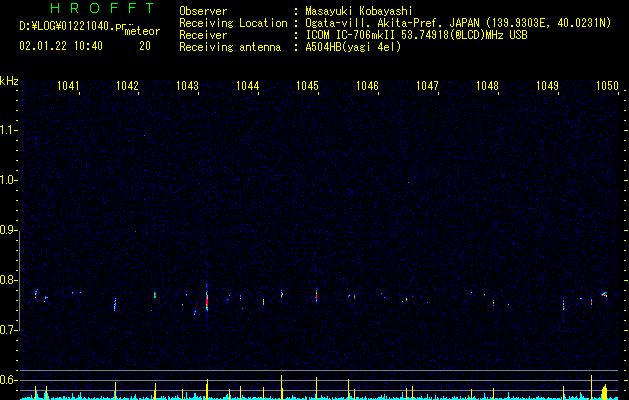Click the meteor count value 20
Image resolution: width=629 pixels, height=400 pixels.
(145, 46)
